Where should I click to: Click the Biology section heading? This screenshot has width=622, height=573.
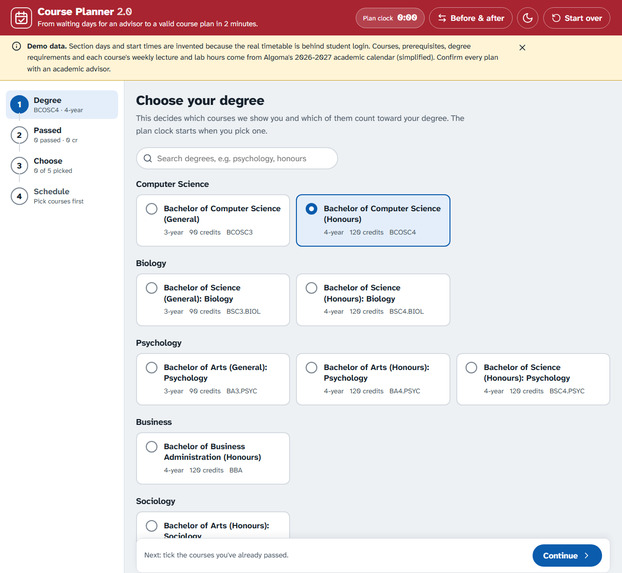click(x=151, y=263)
